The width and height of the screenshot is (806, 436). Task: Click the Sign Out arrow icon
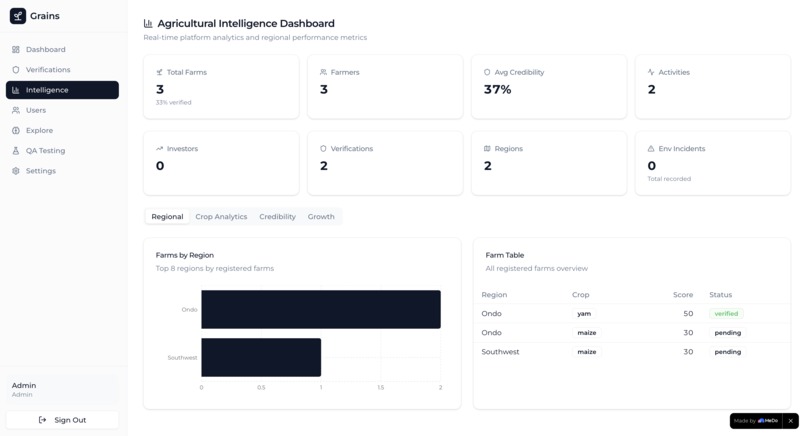(42, 420)
